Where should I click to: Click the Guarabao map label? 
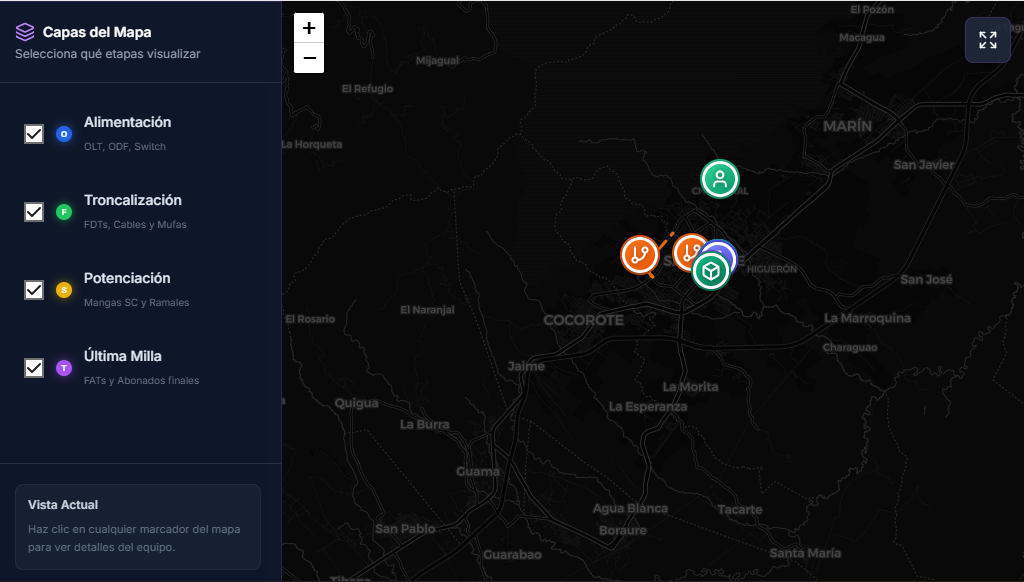click(512, 555)
